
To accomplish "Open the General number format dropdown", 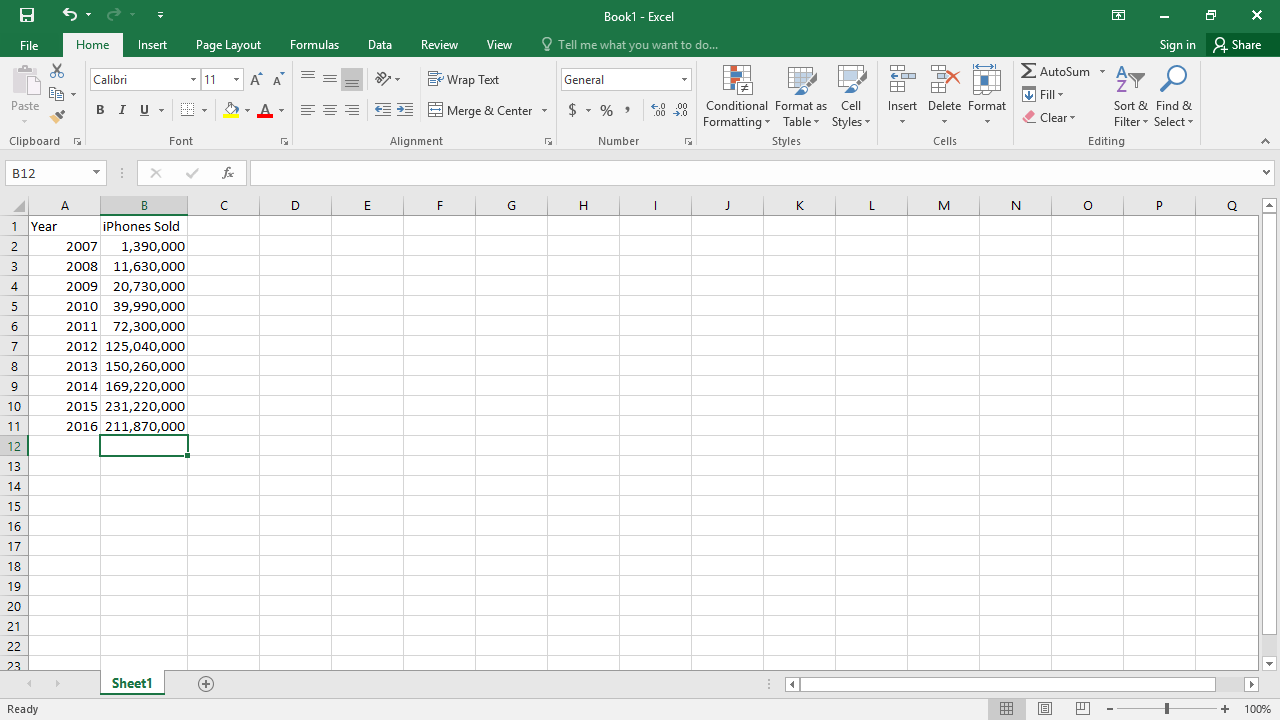I will (x=685, y=80).
